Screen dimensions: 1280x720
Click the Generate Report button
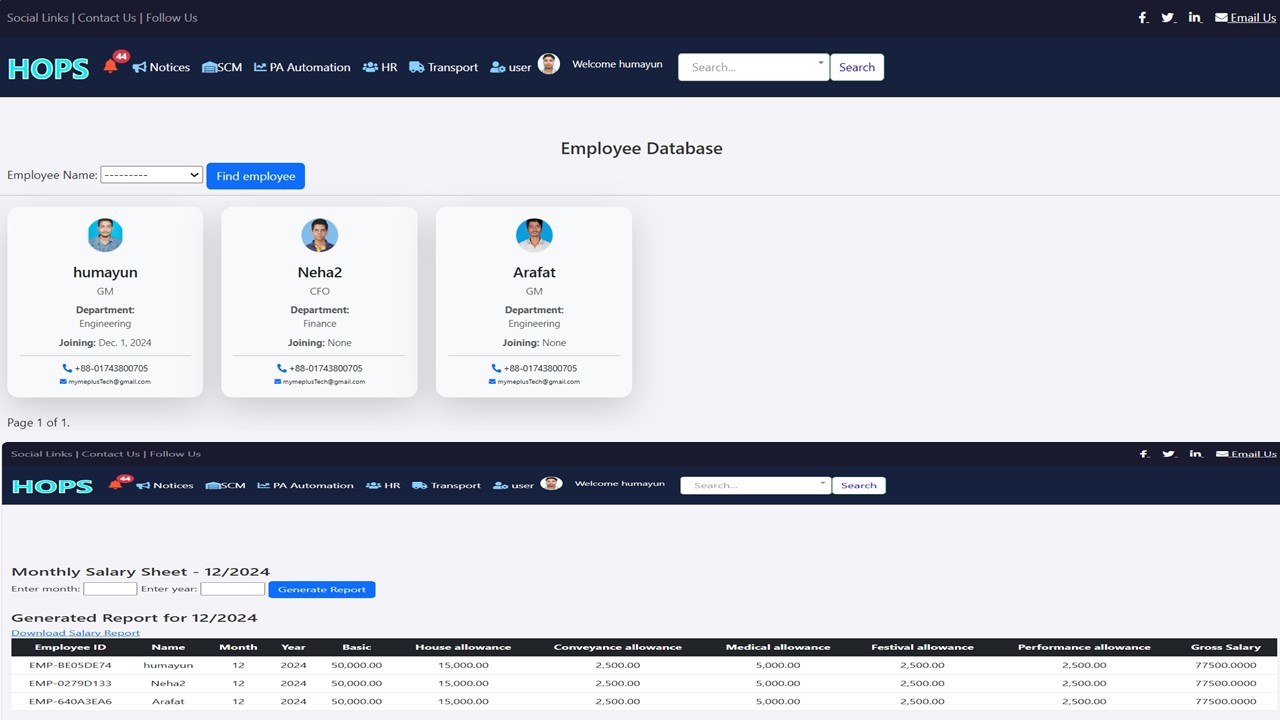point(321,590)
